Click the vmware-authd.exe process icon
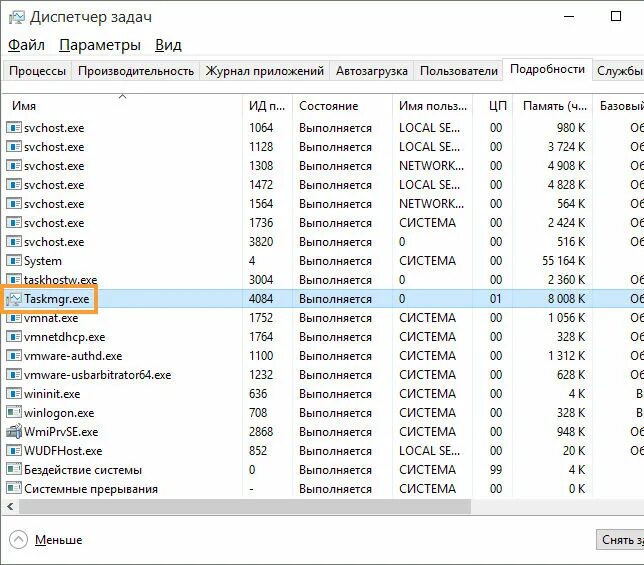 [x=14, y=356]
